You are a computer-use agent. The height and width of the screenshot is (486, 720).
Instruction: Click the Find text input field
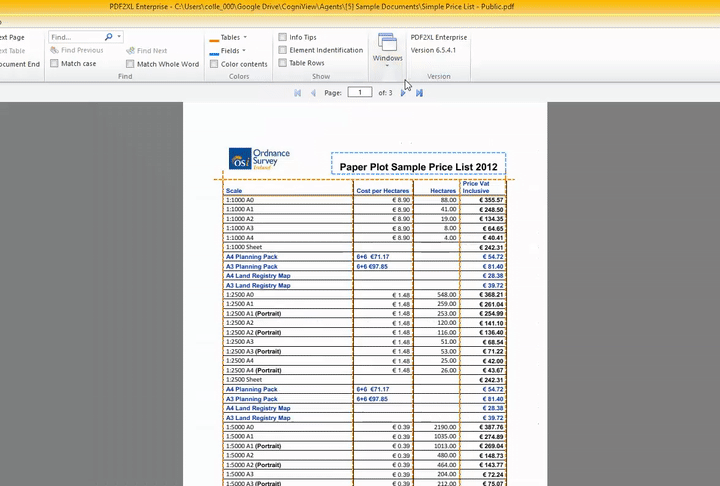tap(75, 37)
